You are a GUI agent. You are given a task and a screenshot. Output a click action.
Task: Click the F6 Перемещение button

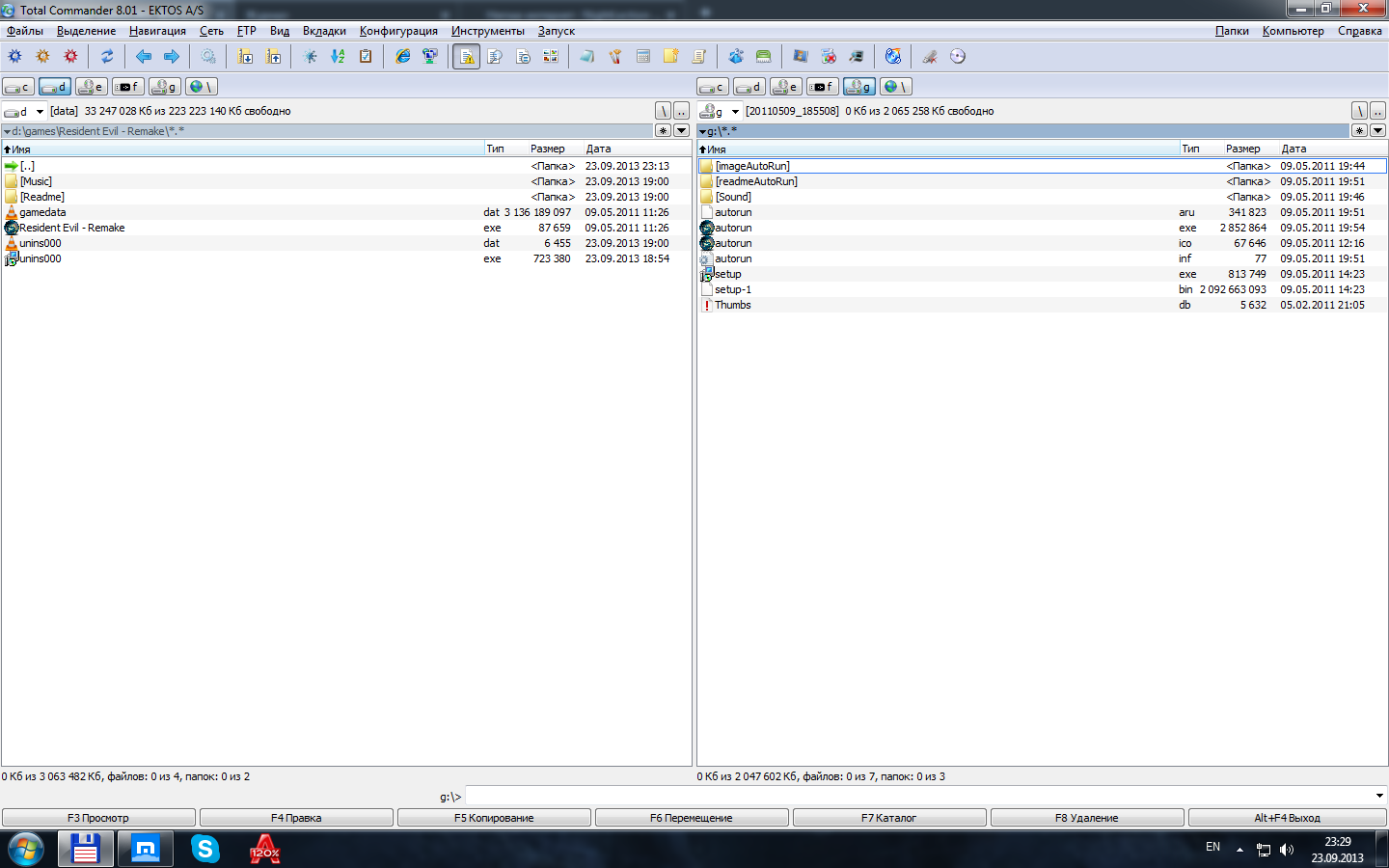[x=692, y=818]
